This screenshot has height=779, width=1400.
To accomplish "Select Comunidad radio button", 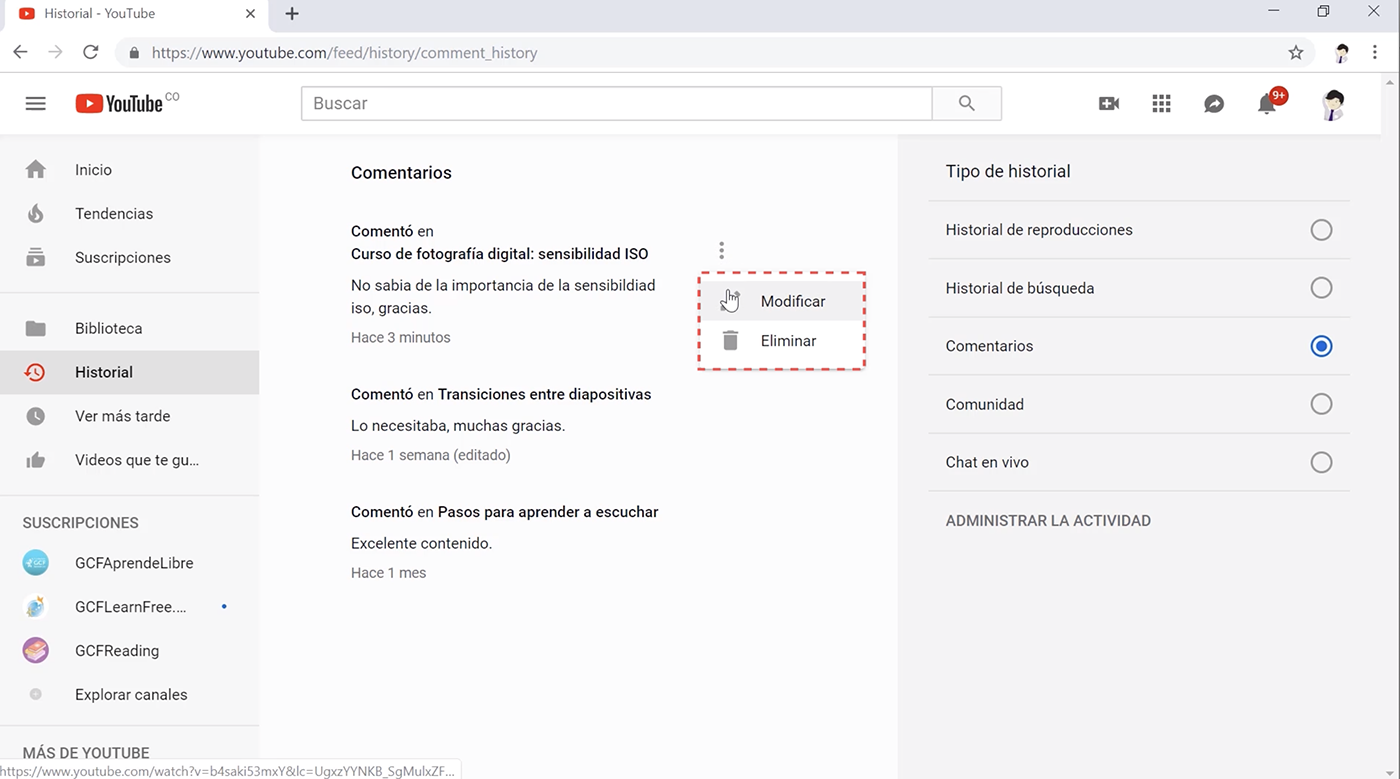I will tap(1321, 404).
